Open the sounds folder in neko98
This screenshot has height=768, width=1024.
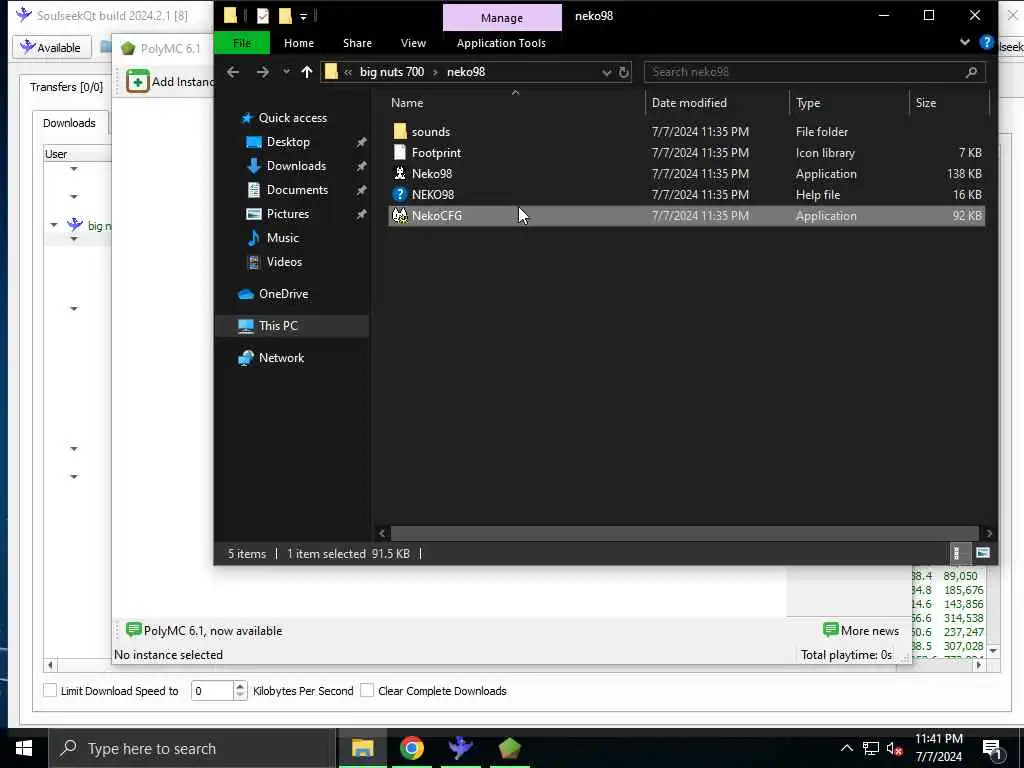click(x=430, y=131)
